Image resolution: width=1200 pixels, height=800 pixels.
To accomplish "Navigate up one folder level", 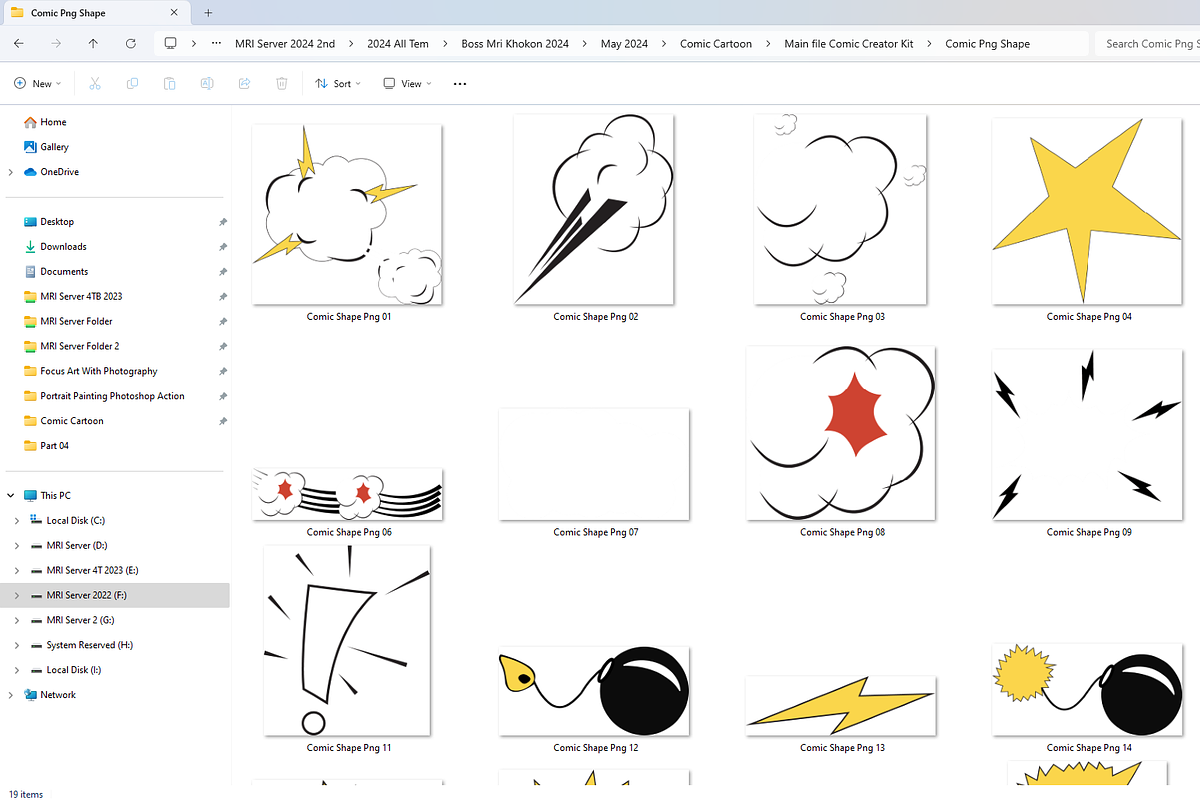I will click(93, 44).
